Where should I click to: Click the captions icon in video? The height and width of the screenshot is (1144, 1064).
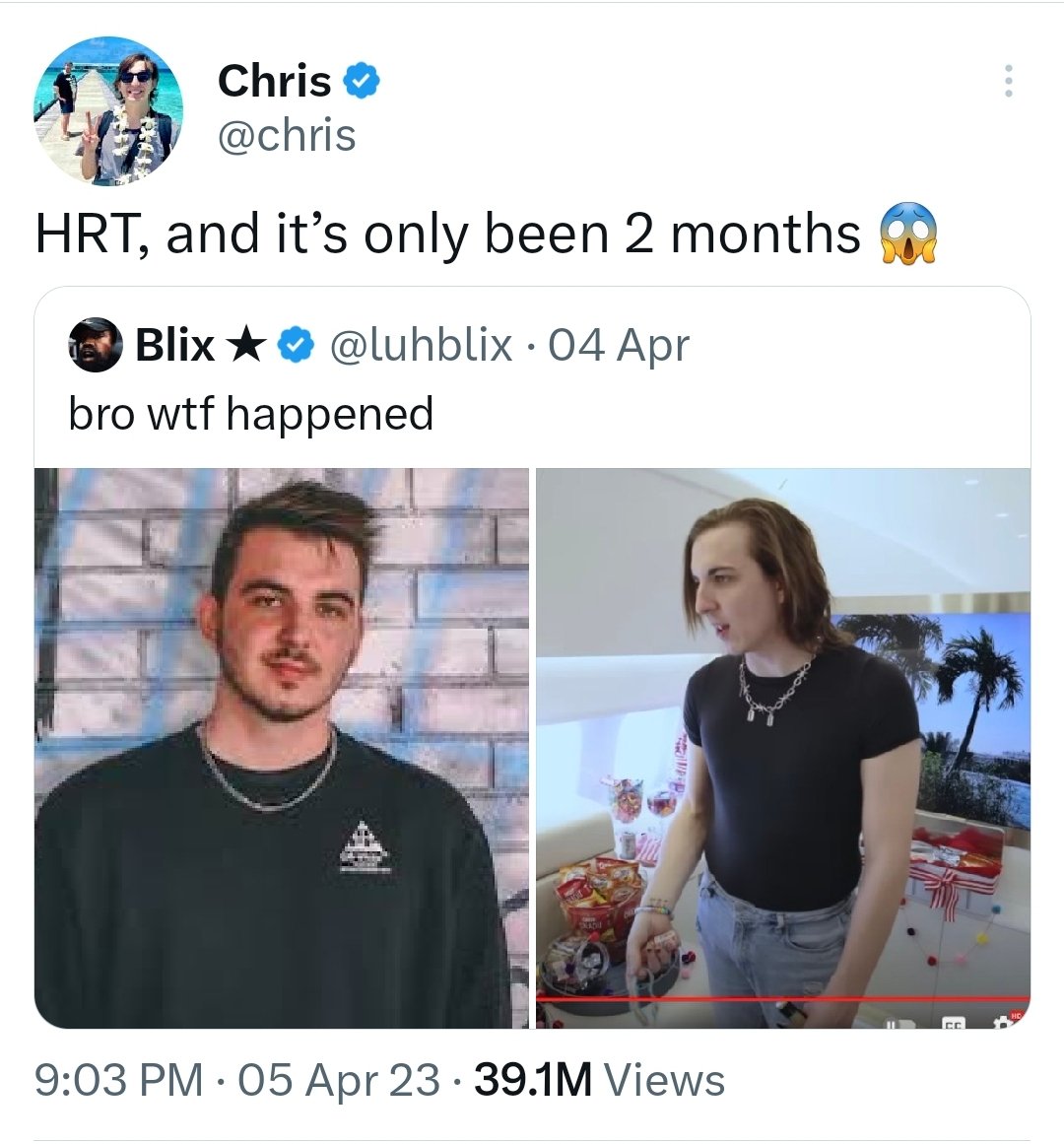953,1023
